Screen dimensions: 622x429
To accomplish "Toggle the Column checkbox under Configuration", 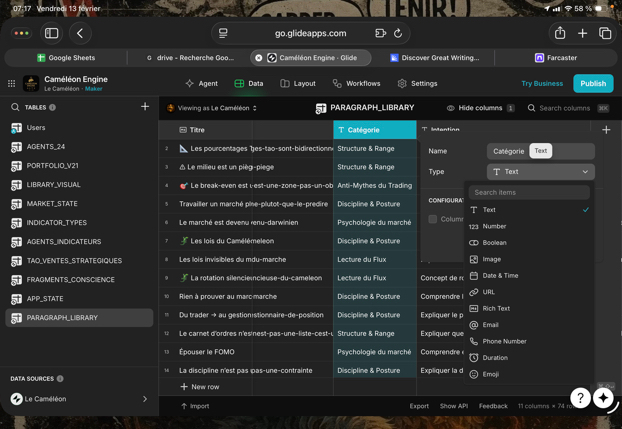I will tap(433, 219).
